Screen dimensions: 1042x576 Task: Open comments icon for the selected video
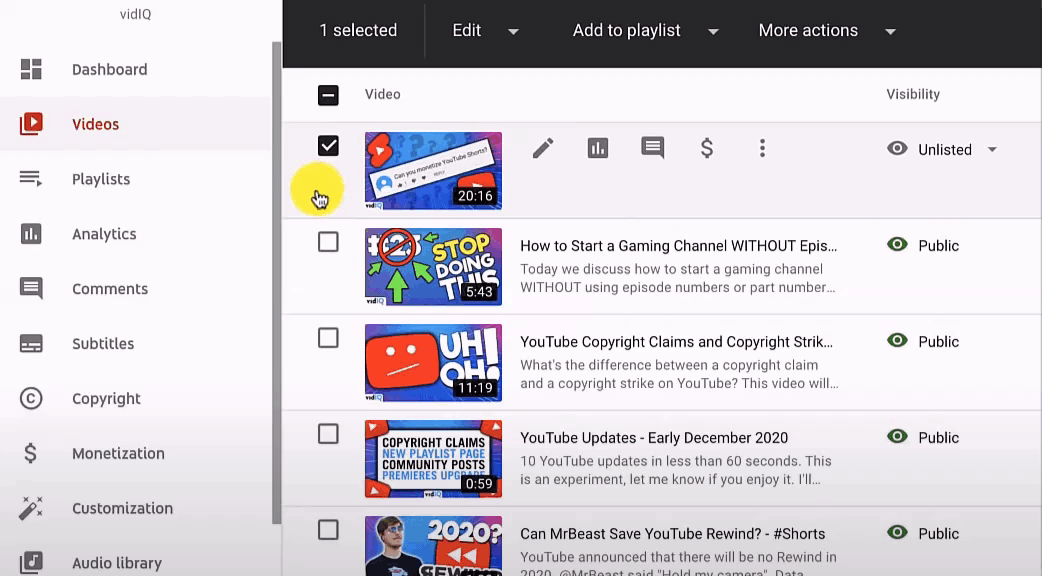[653, 148]
